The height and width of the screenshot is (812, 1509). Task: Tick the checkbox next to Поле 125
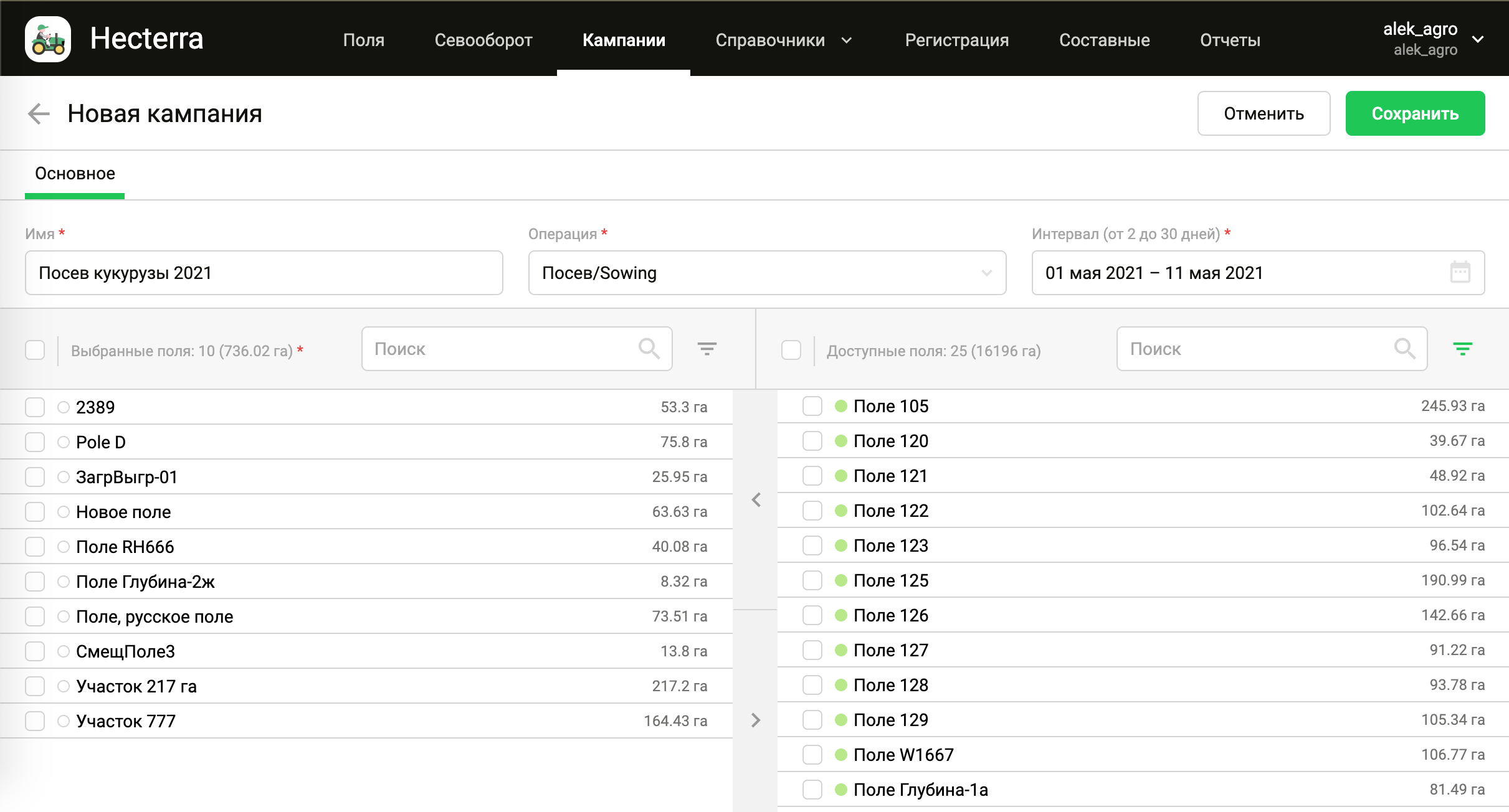812,580
